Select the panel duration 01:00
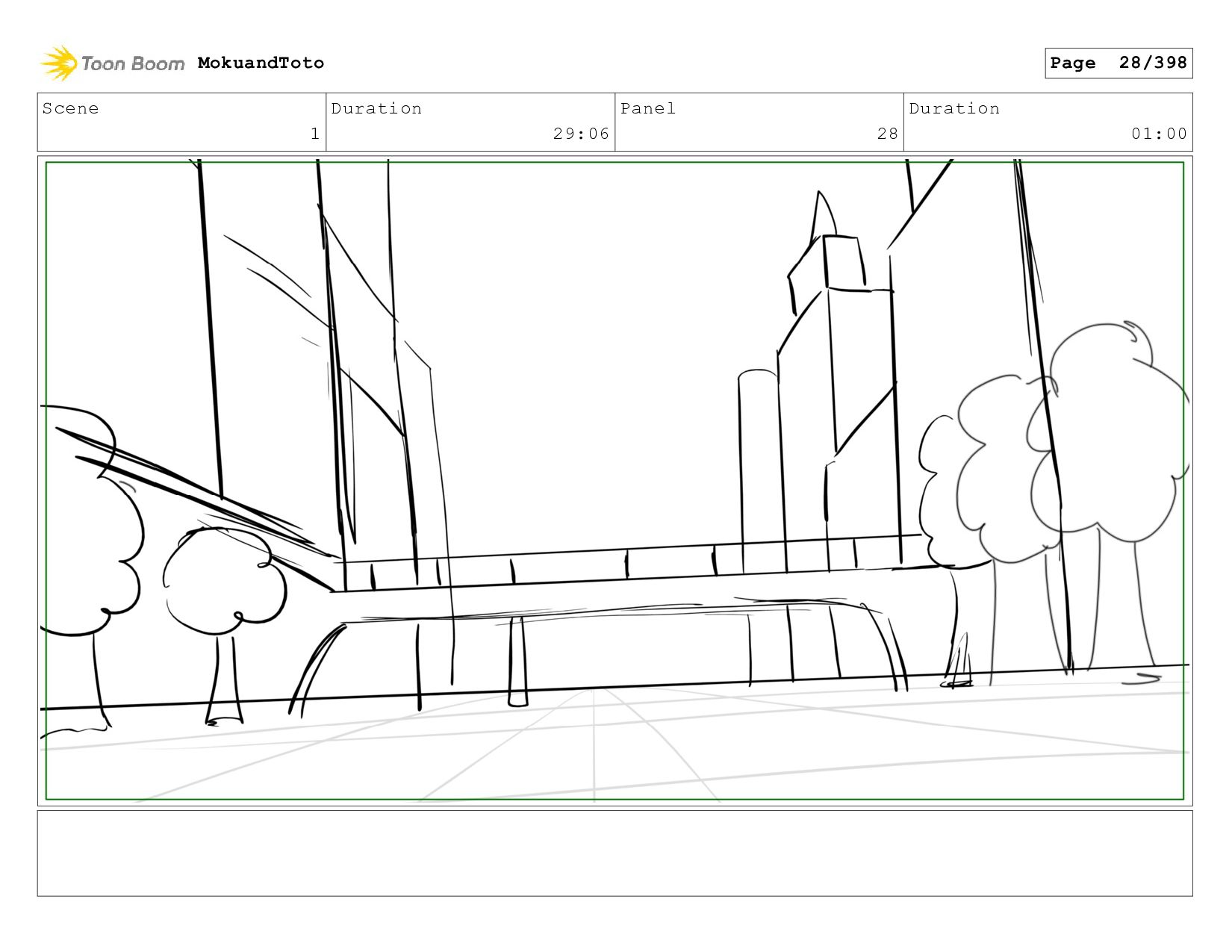 pyautogui.click(x=1159, y=134)
